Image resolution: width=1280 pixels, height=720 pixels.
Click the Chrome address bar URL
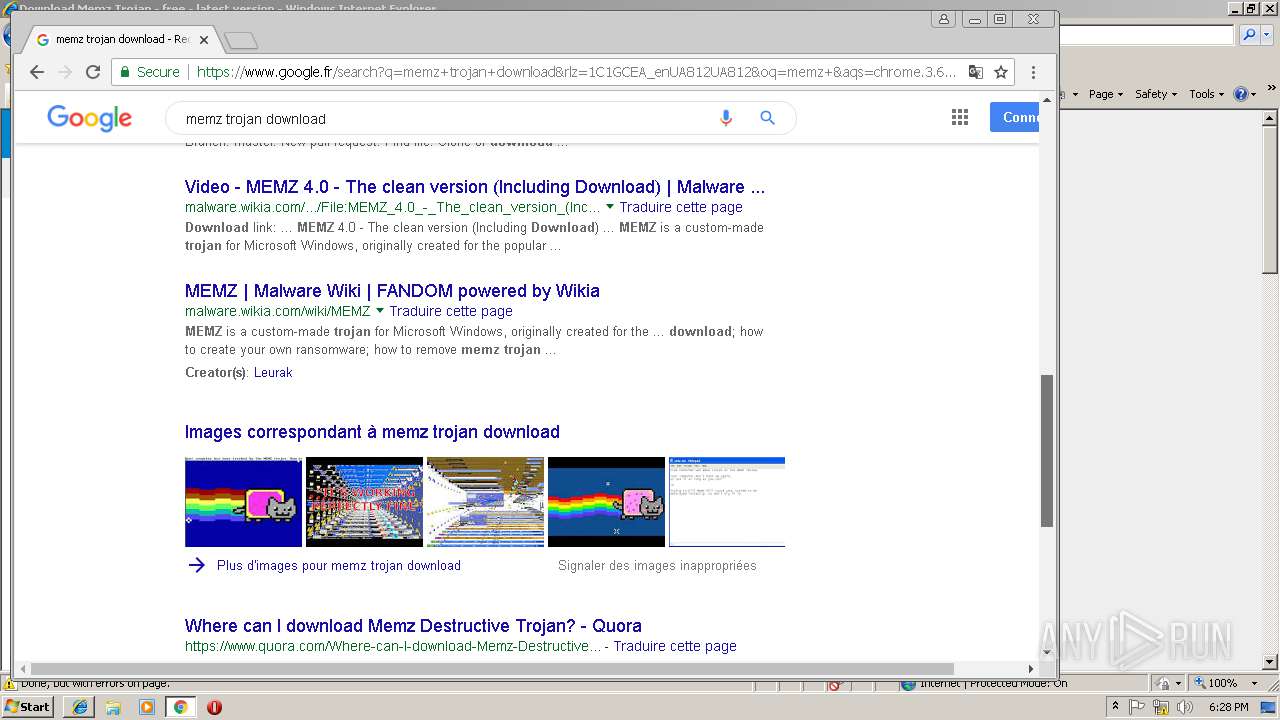click(x=576, y=72)
